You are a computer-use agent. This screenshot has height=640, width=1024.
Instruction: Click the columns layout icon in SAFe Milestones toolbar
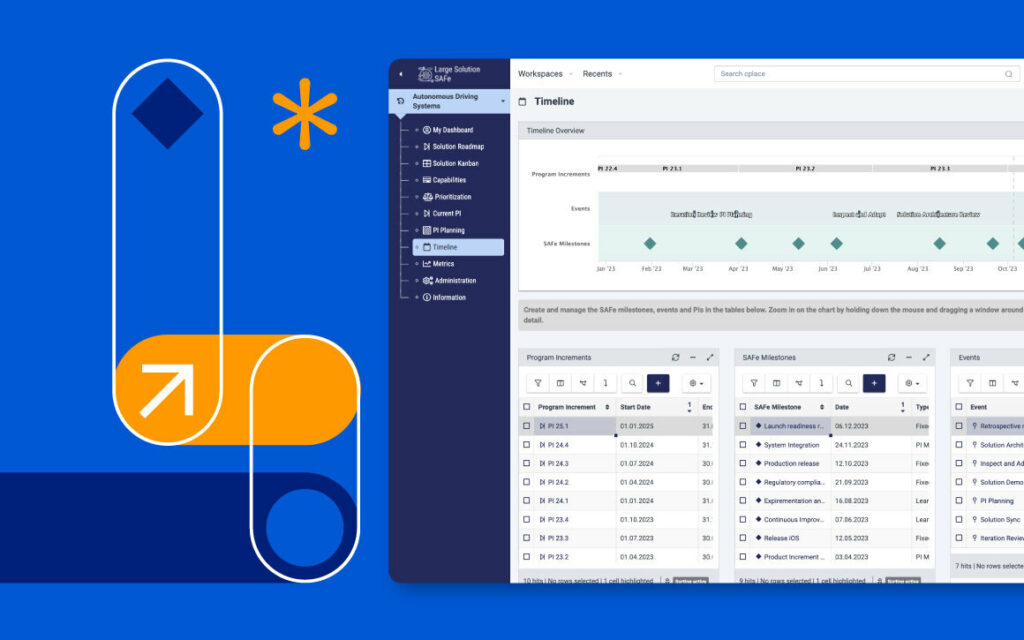(x=776, y=383)
